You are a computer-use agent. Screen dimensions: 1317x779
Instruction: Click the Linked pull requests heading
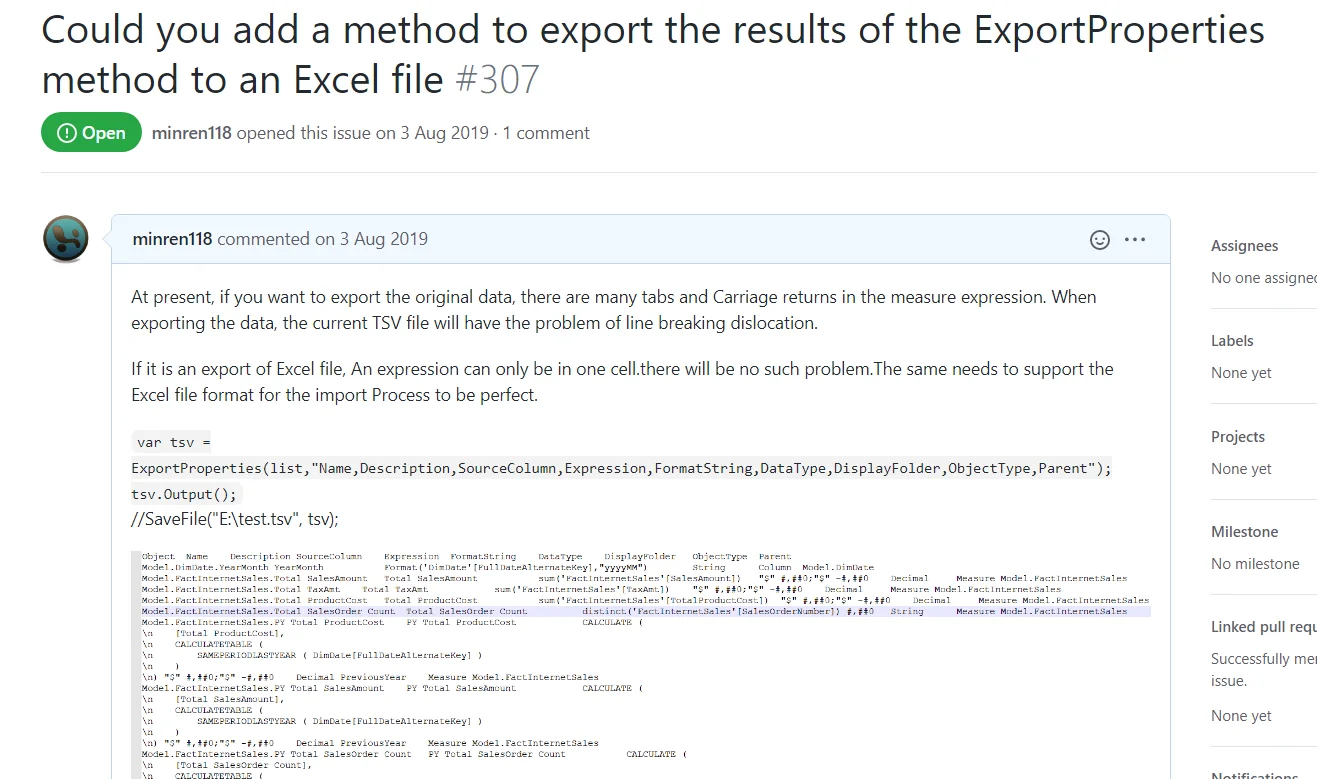(1264, 627)
